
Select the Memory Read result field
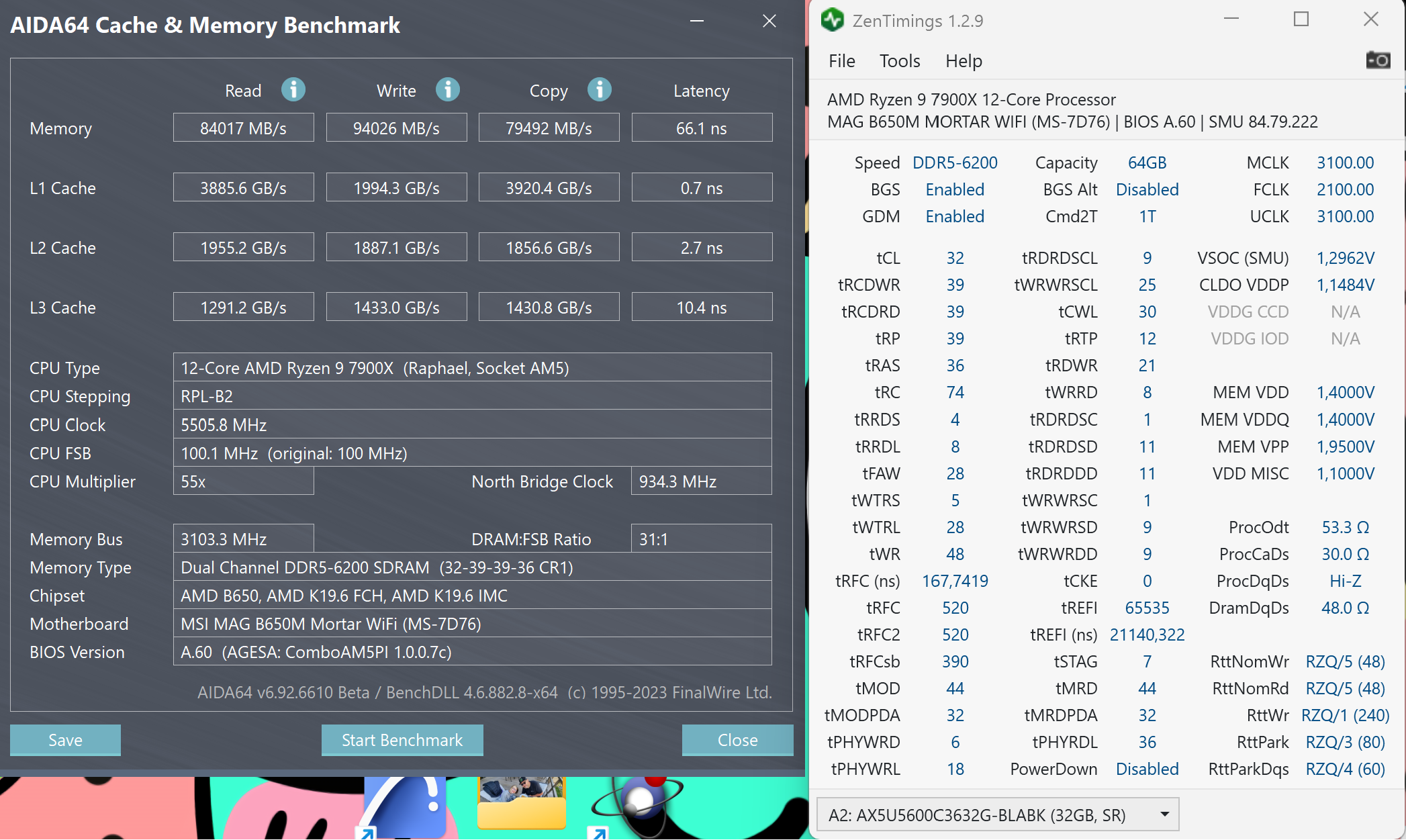point(243,128)
